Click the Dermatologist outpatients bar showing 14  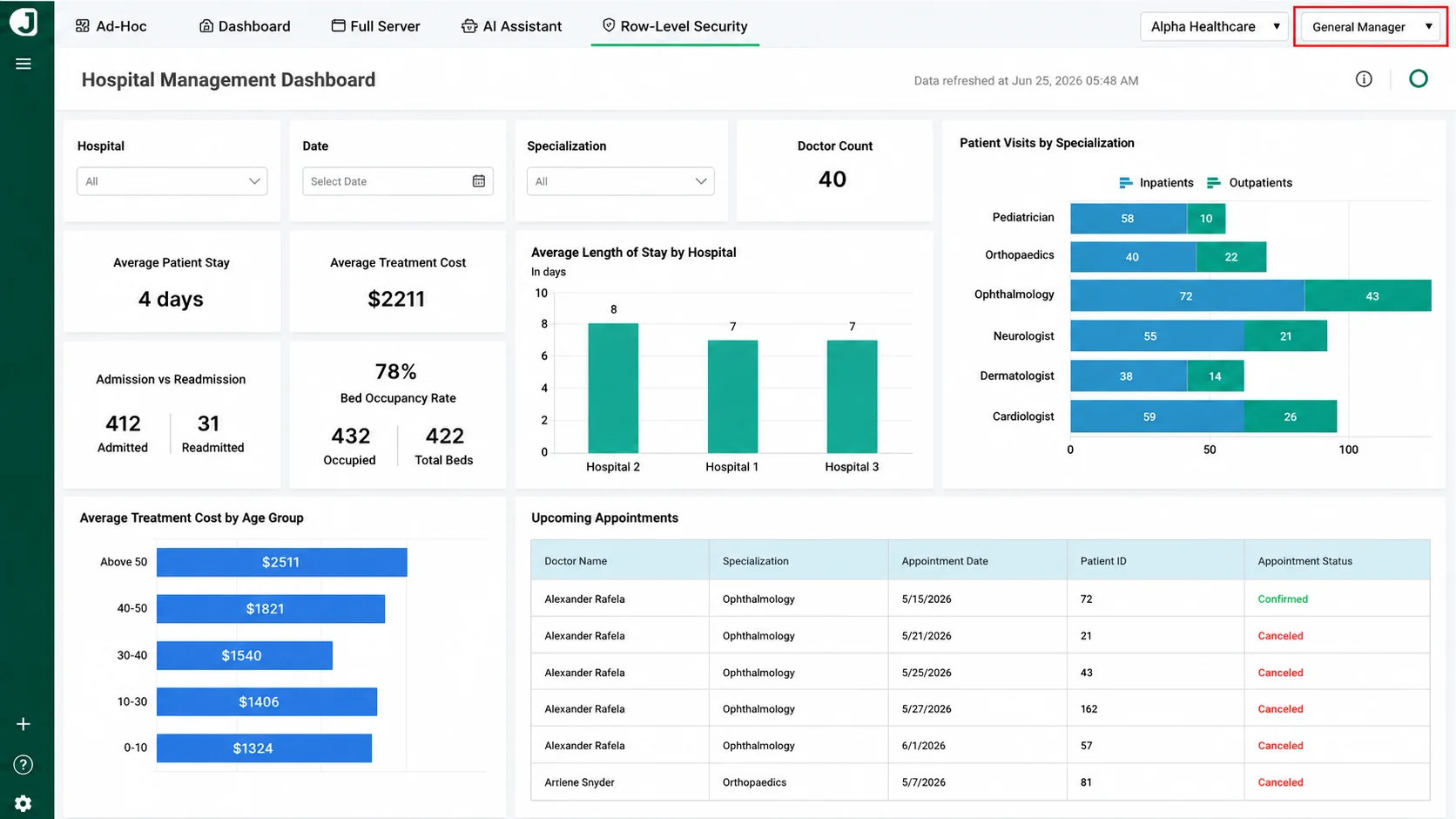pos(1215,376)
